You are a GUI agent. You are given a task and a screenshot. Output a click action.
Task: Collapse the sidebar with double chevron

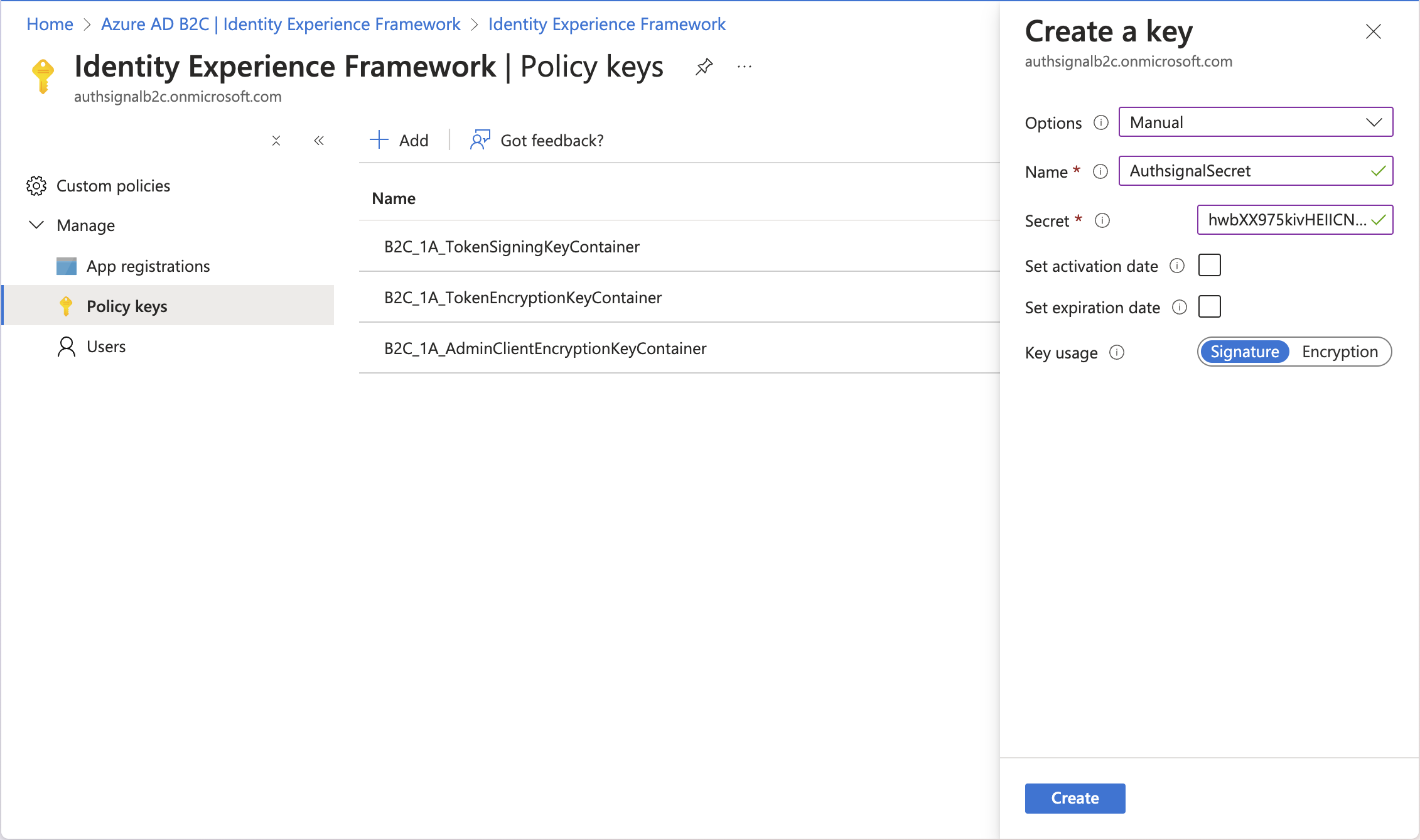(319, 141)
